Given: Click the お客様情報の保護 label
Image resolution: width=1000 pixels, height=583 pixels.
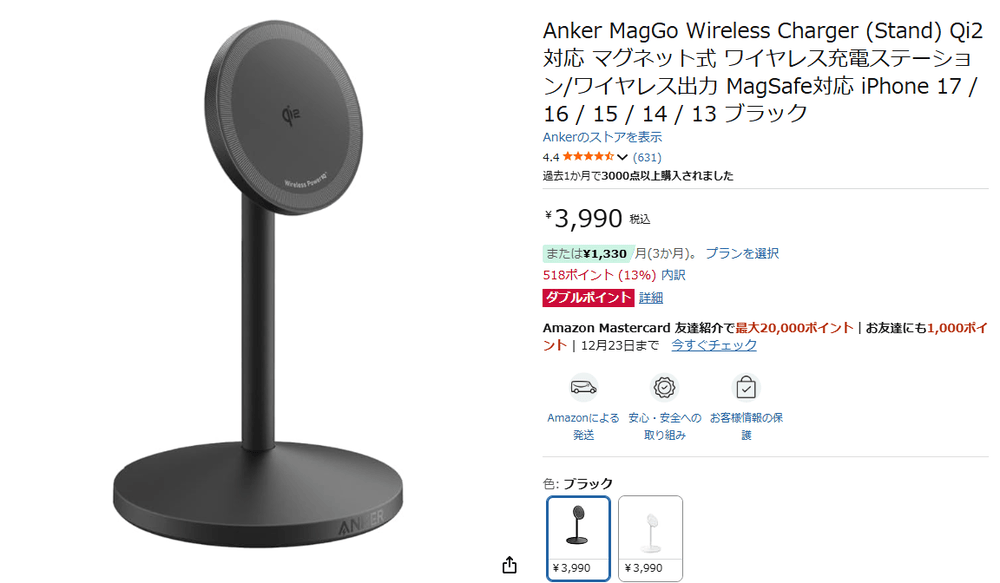Looking at the screenshot, I should click(x=746, y=426).
